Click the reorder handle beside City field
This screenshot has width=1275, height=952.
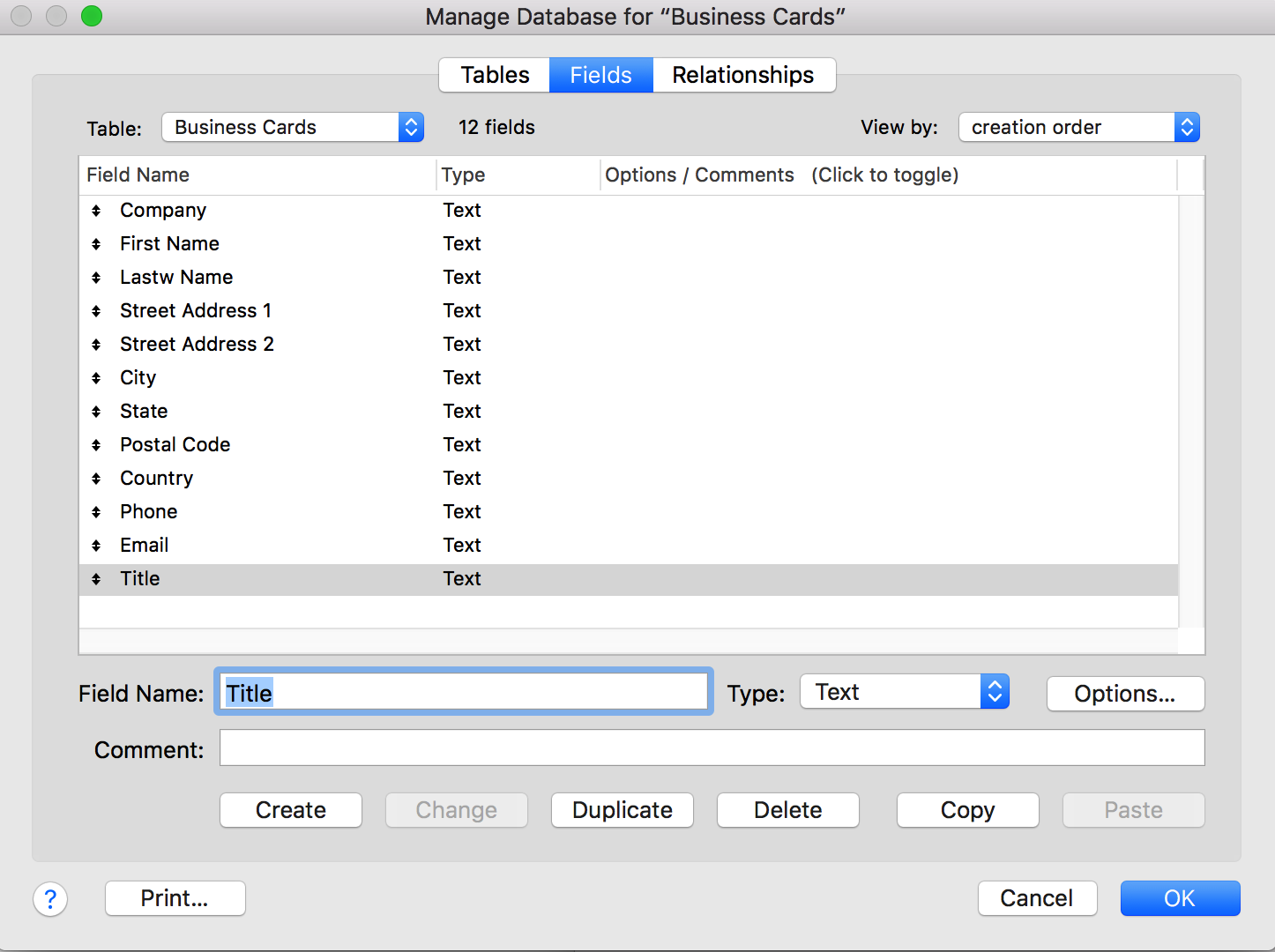96,378
